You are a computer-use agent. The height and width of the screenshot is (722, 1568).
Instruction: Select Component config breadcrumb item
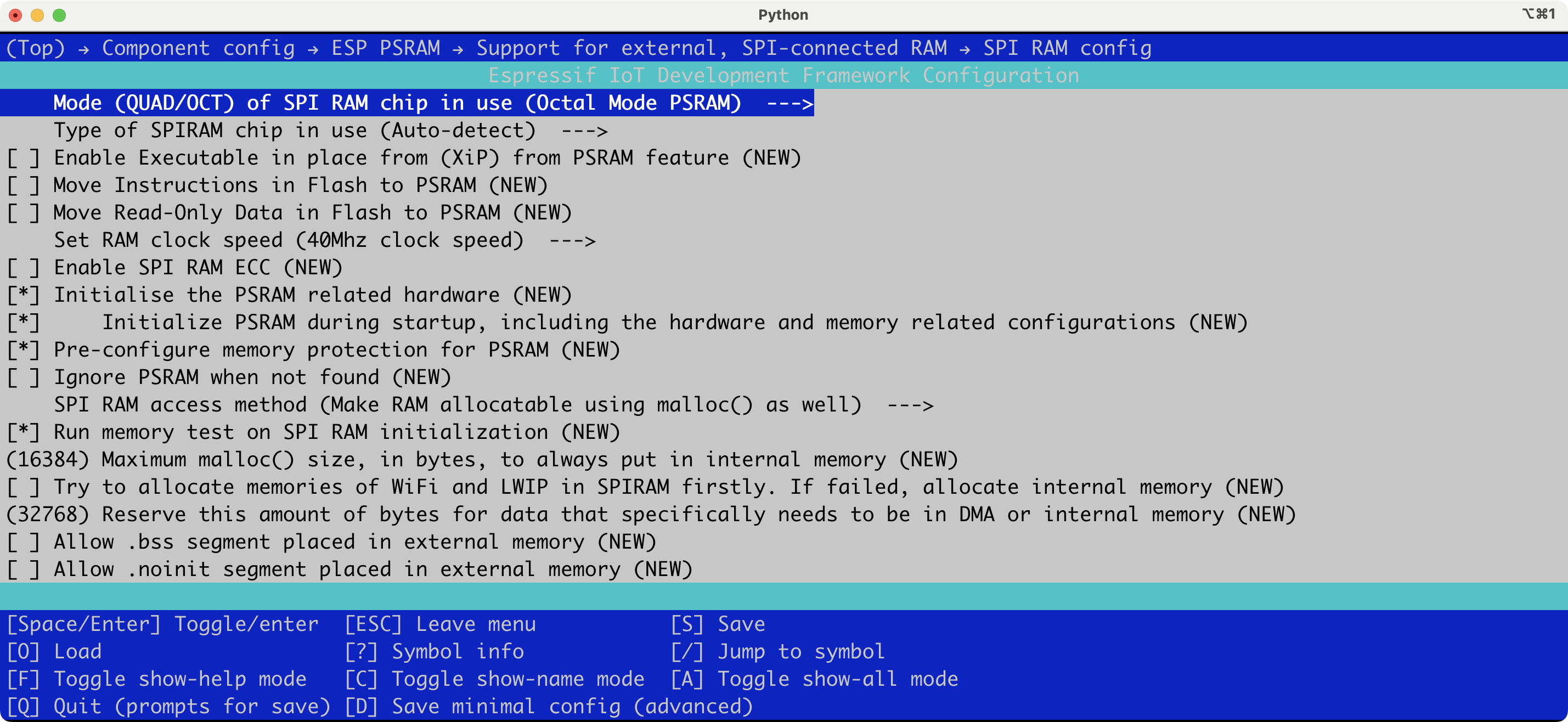(199, 48)
